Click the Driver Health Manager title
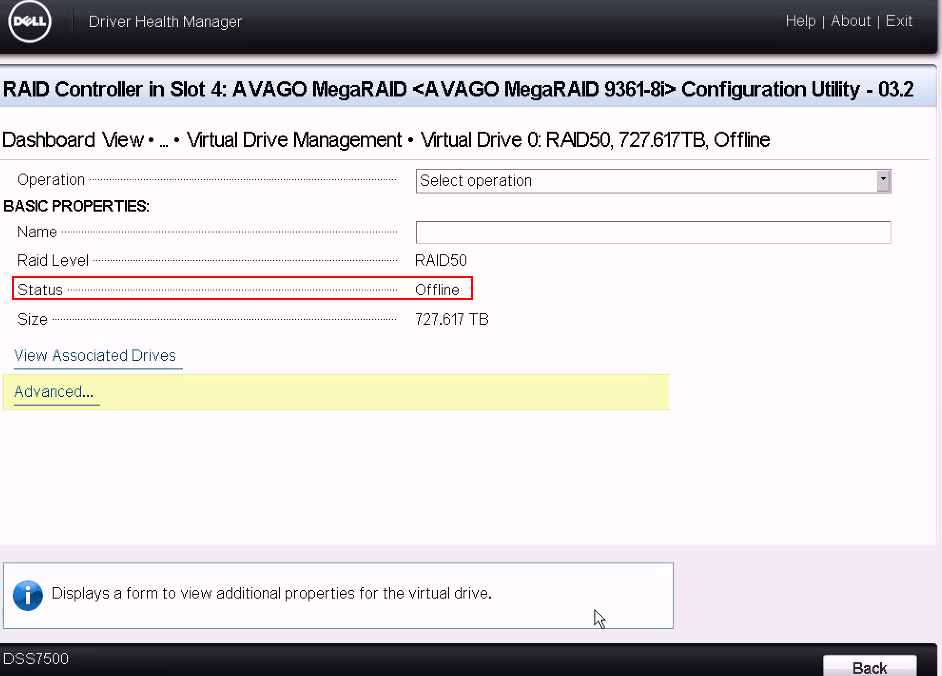 point(165,21)
